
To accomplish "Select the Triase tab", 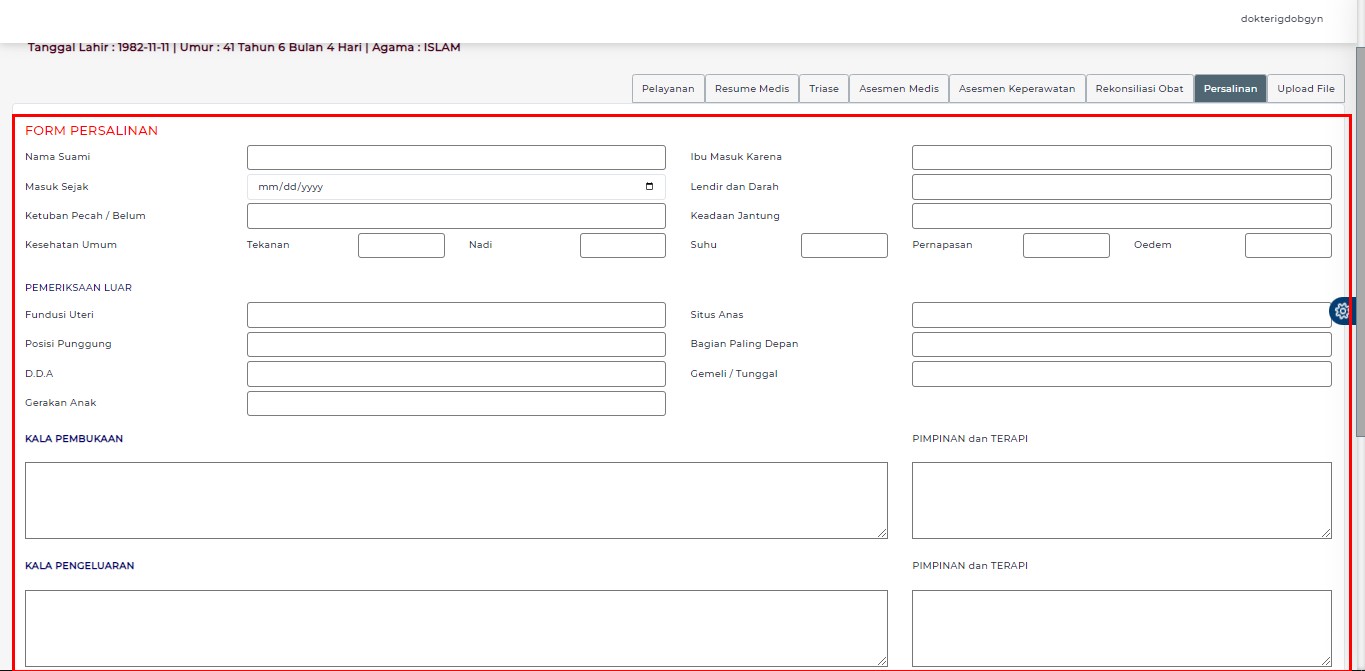I will pyautogui.click(x=824, y=89).
